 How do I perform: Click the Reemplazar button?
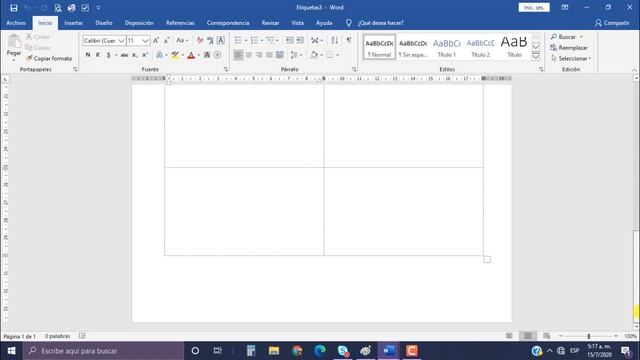point(569,48)
